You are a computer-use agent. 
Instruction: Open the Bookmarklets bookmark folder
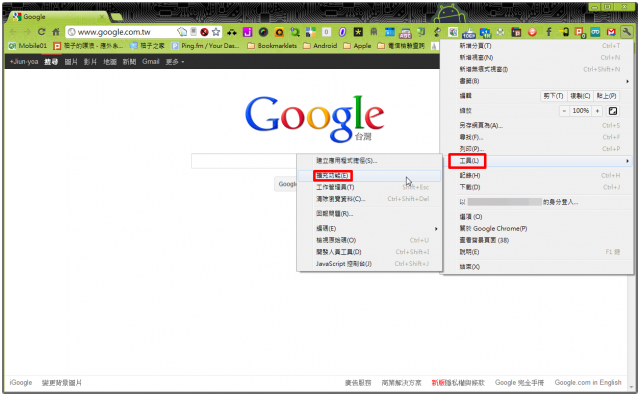272,46
